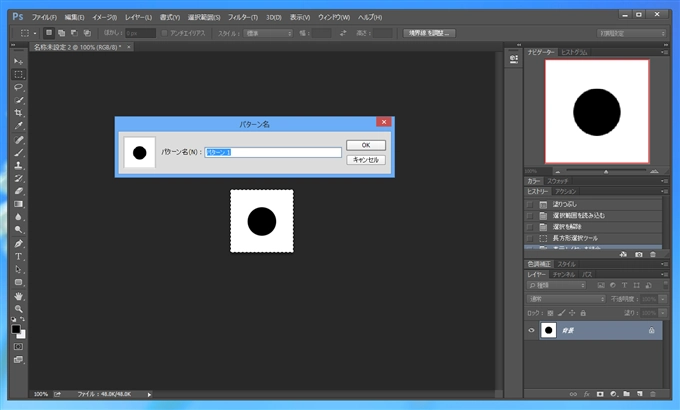Screen dimensions: 680x410
Task: Choose New Selection mode button
Action: pyautogui.click(x=49, y=33)
